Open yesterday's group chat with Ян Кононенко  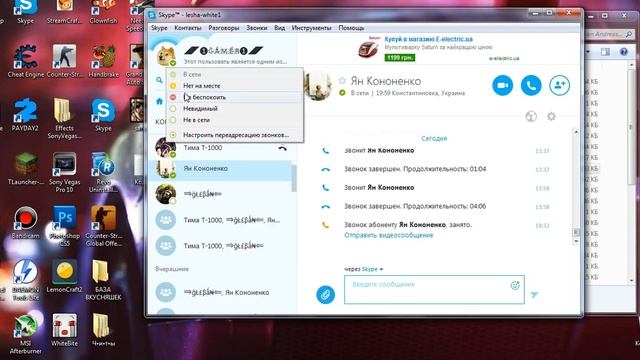coord(220,292)
